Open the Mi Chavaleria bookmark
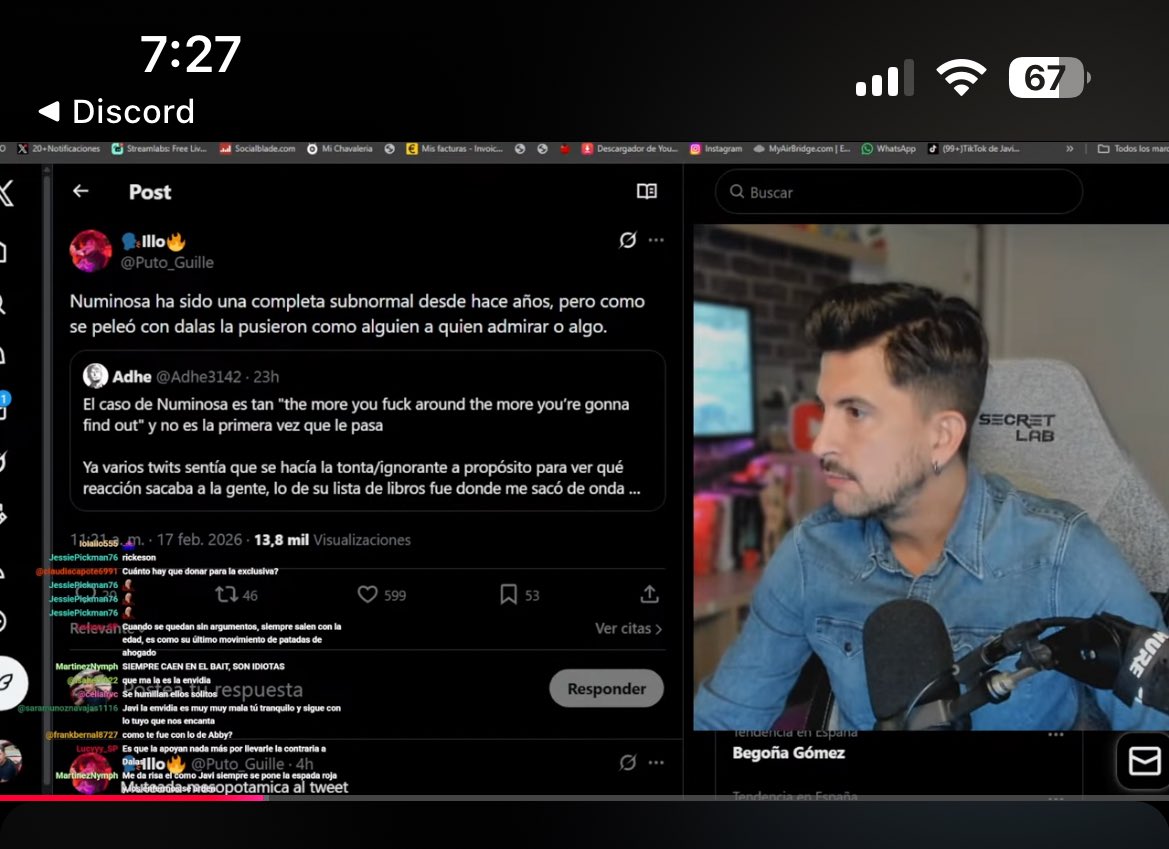This screenshot has width=1169, height=849. [340, 149]
